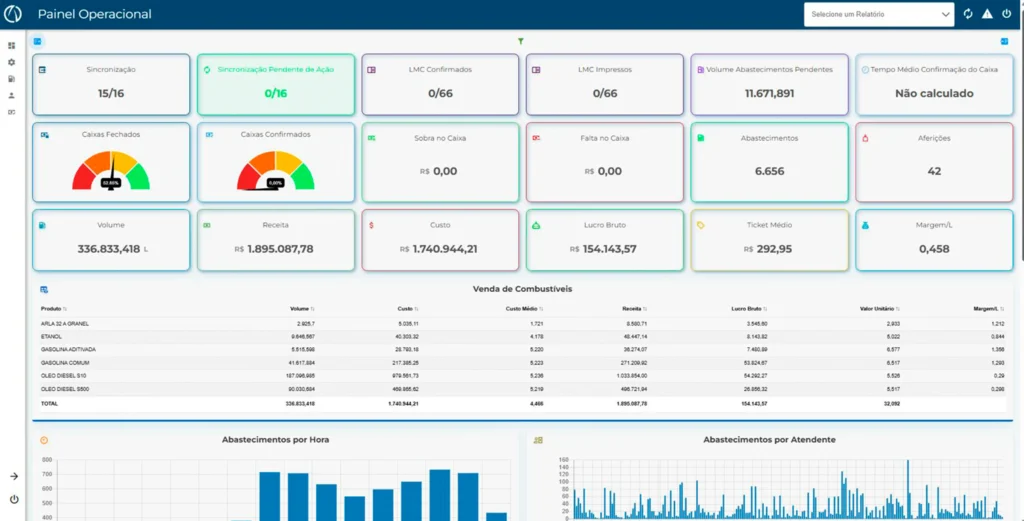The image size is (1024, 521).
Task: Expand sidebar with the arrow icon
Action: (x=14, y=476)
